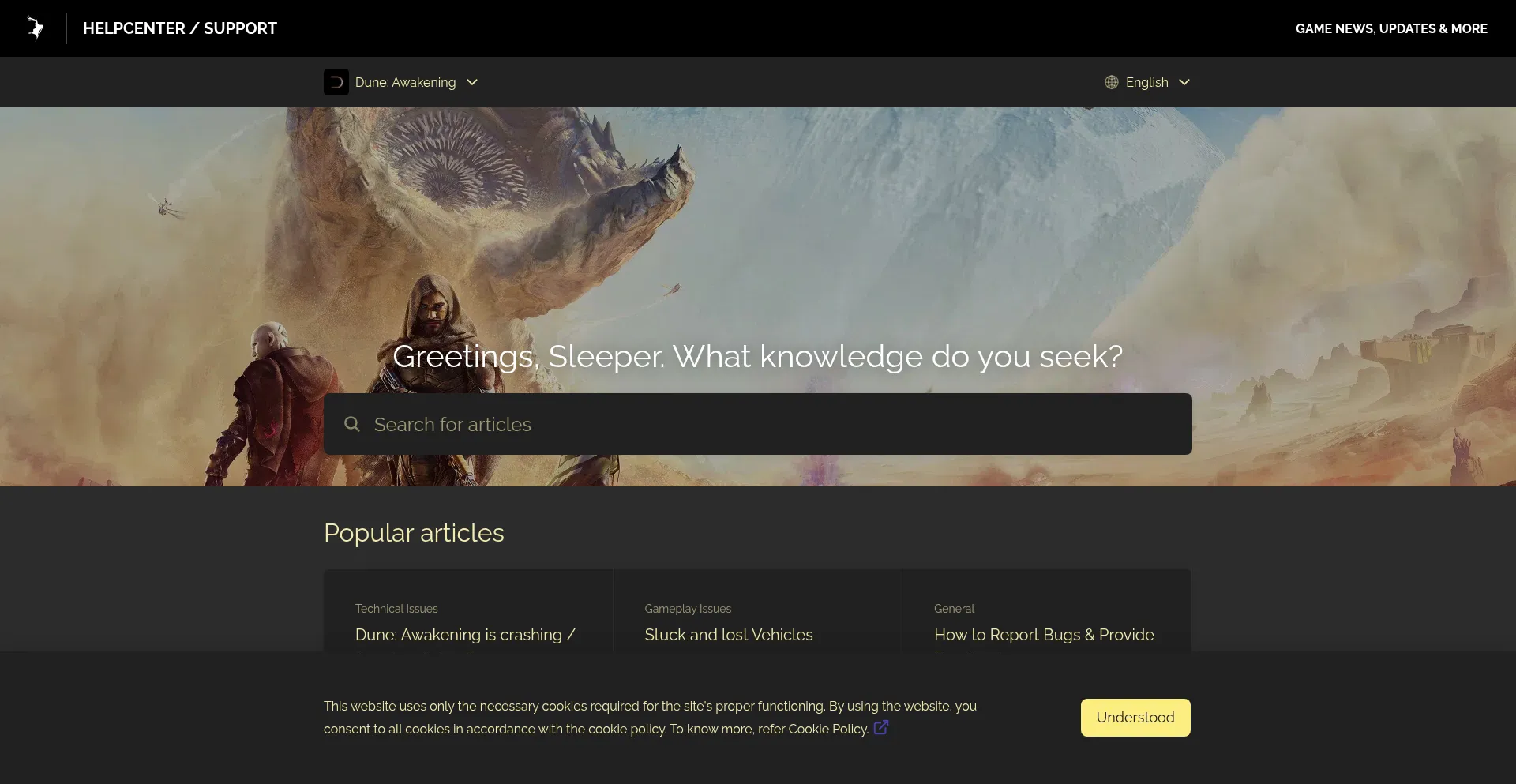This screenshot has height=784, width=1516.
Task: Click the chevron next to English
Action: click(1184, 82)
